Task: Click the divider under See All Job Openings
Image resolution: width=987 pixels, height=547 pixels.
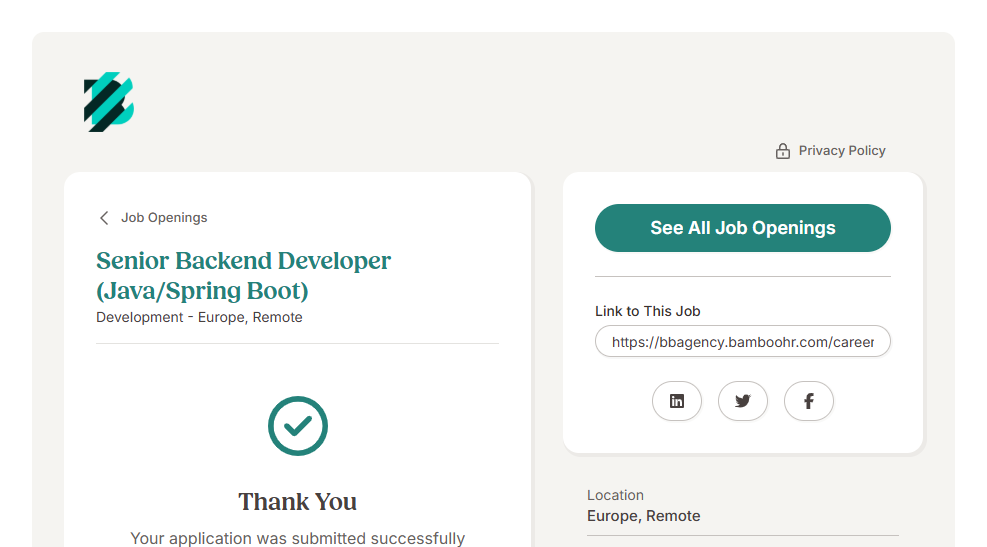Action: point(742,276)
